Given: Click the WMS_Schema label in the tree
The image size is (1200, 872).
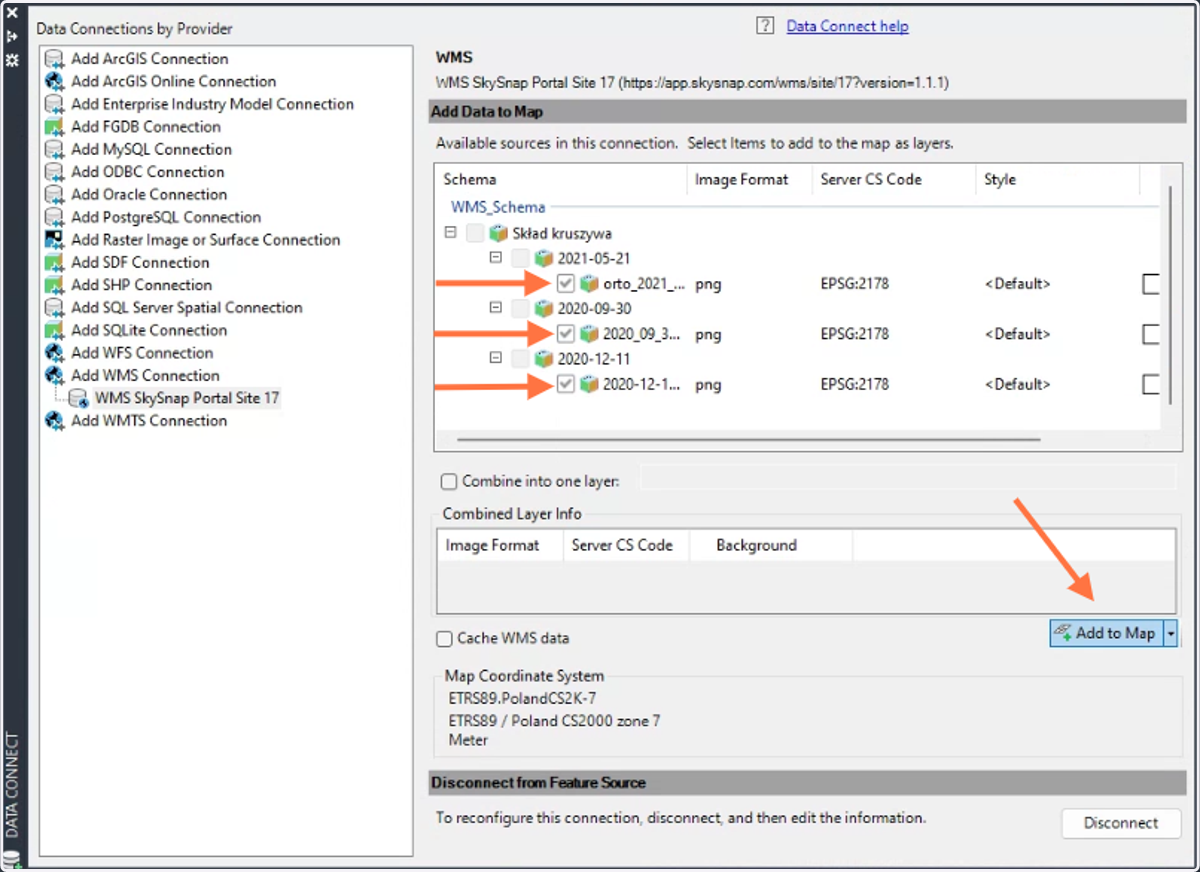Looking at the screenshot, I should pyautogui.click(x=498, y=207).
